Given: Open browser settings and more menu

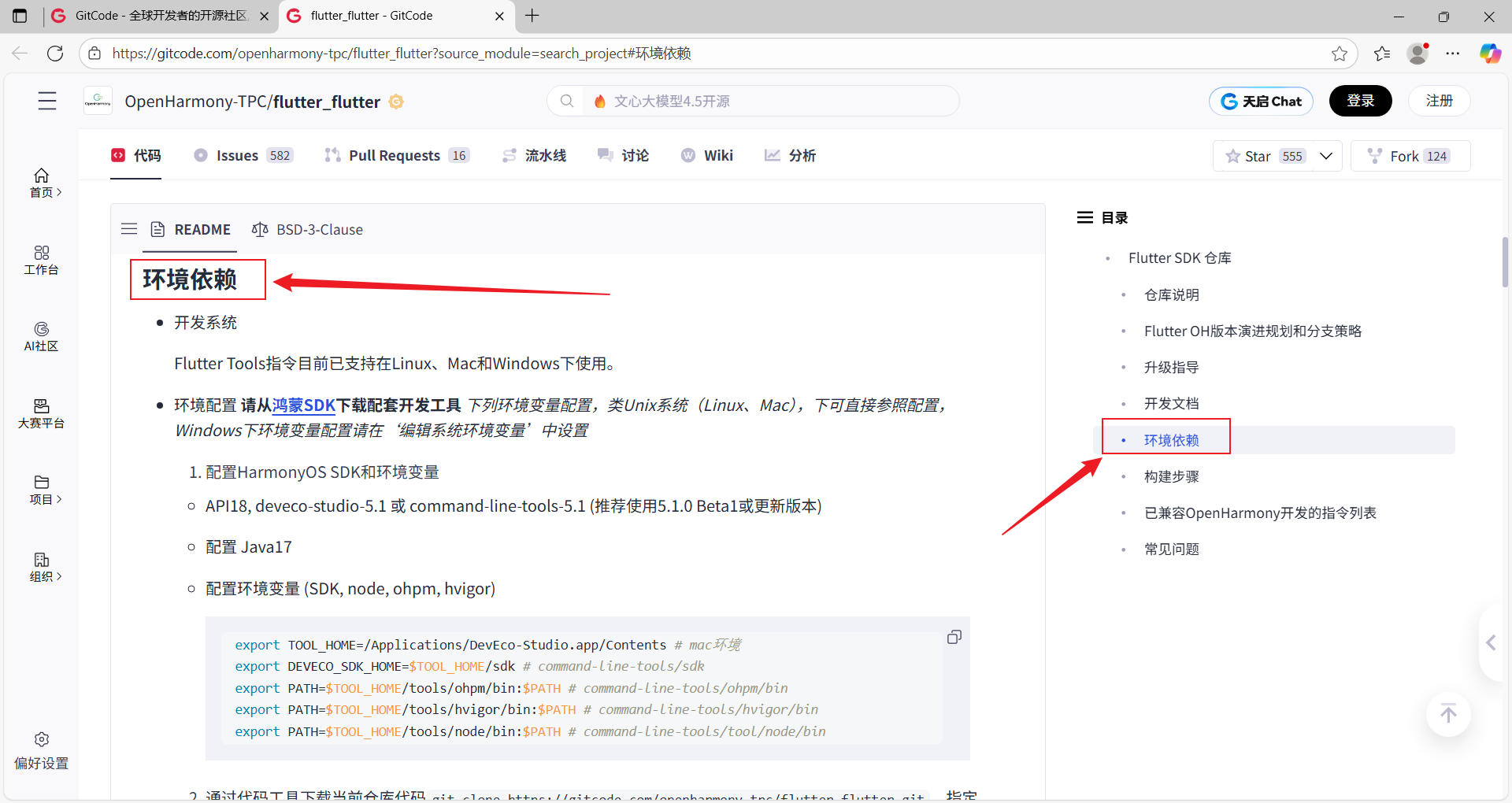Looking at the screenshot, I should (1453, 53).
